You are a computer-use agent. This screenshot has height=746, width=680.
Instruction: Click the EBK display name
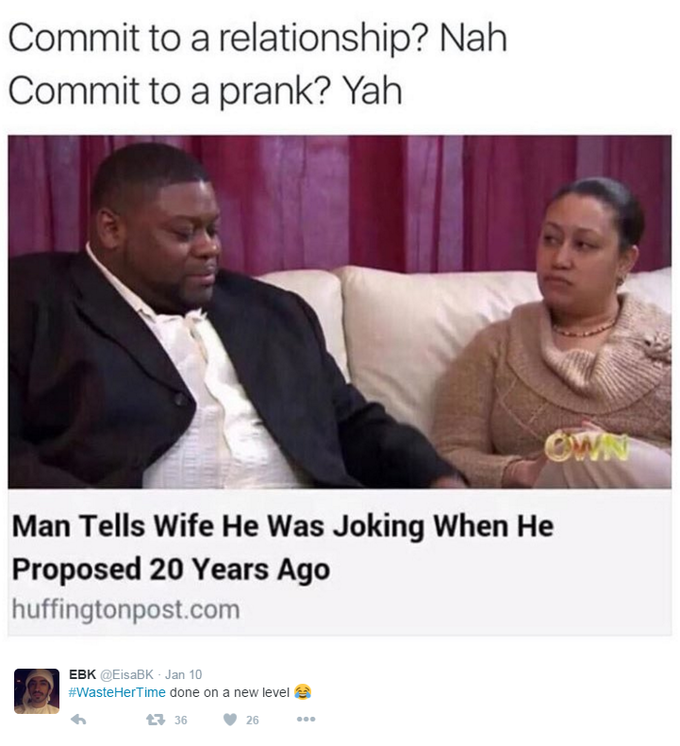click(82, 674)
